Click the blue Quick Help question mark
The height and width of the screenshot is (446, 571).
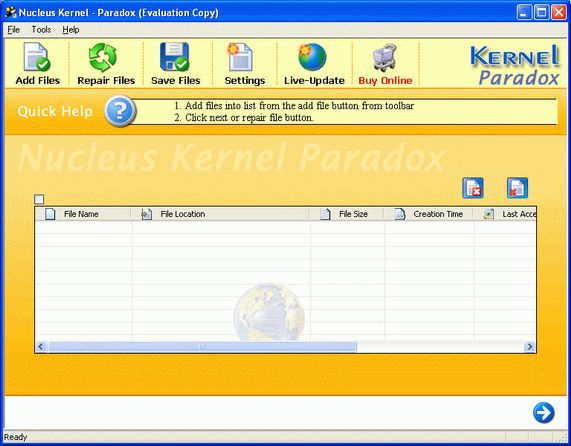pos(120,111)
